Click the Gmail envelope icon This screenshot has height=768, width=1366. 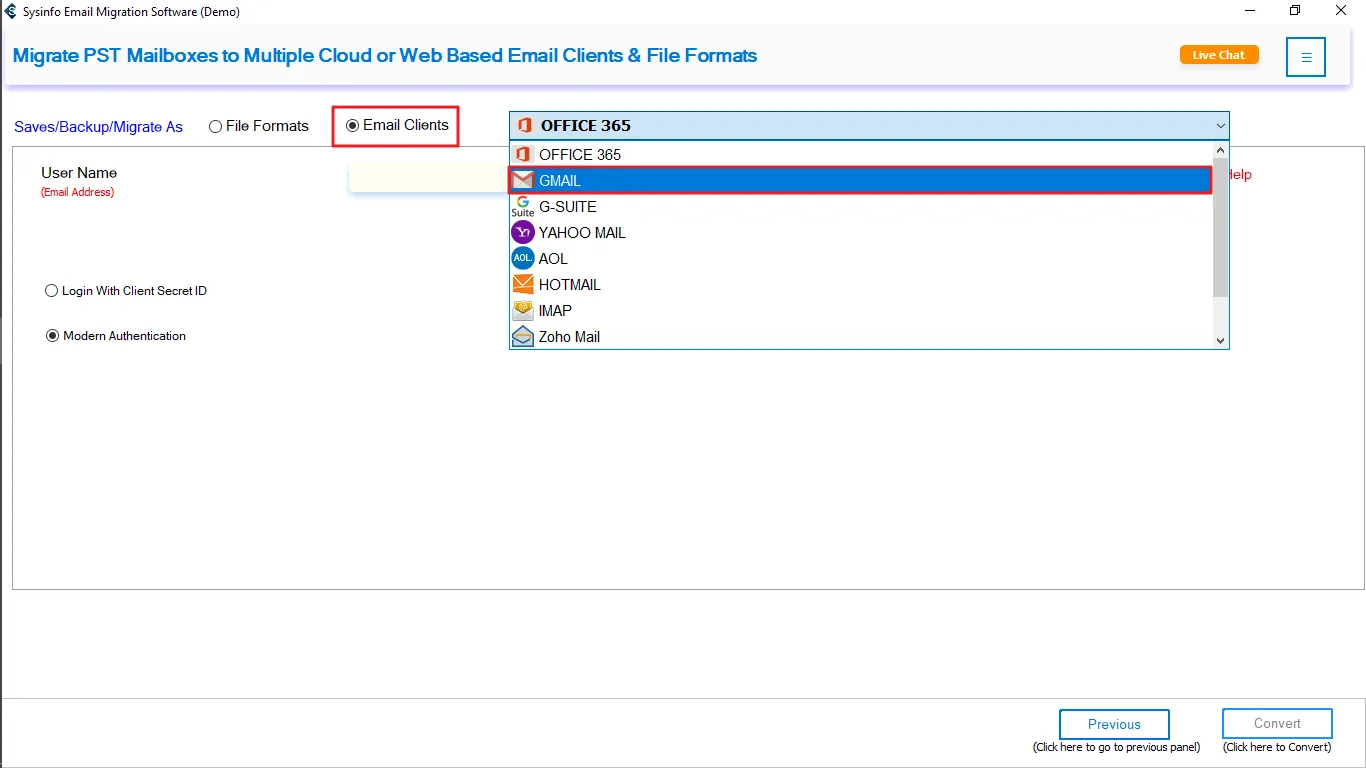tap(523, 181)
